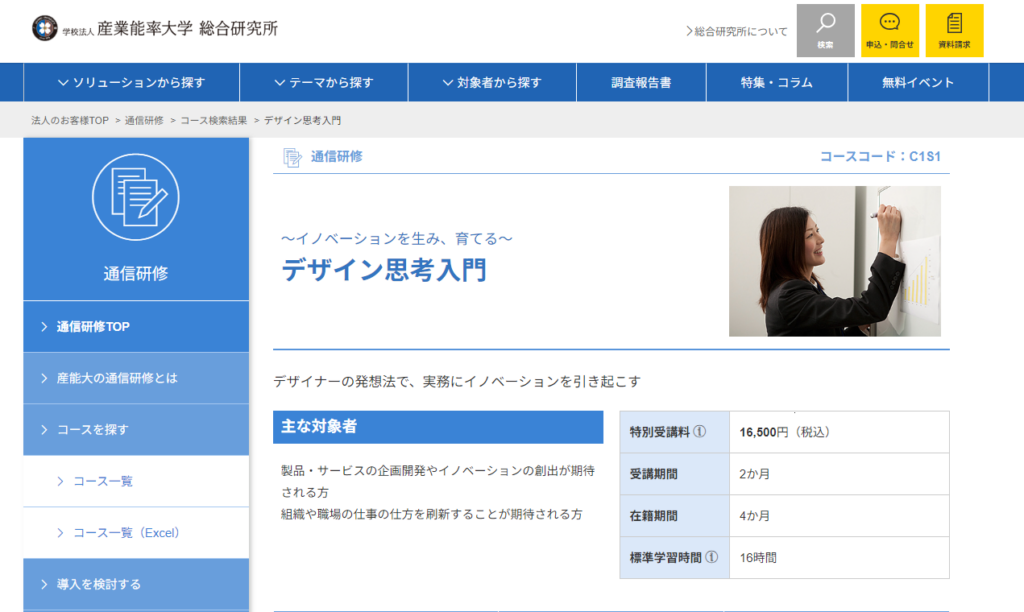Click the info icon beside 特別受講料
The height and width of the screenshot is (612, 1024).
tap(700, 432)
